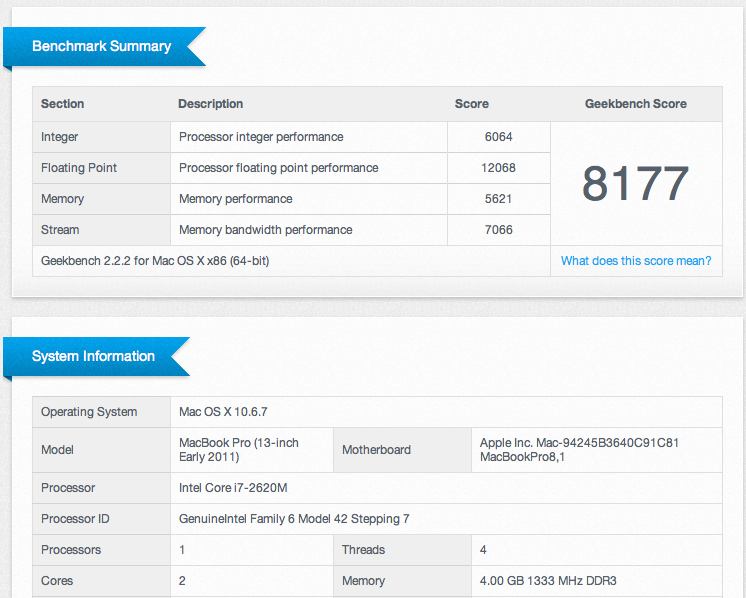
Task: Select the Floating Point score 12068
Action: pos(499,168)
